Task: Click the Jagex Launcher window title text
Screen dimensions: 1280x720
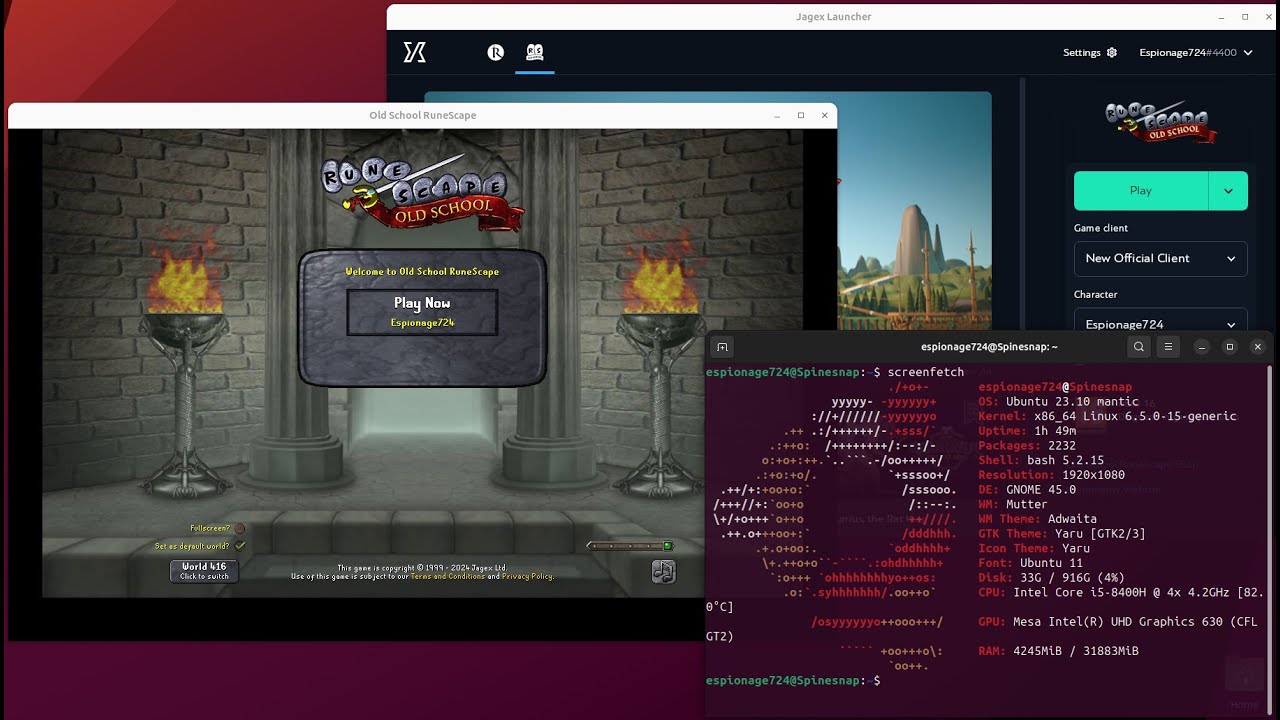Action: pos(835,17)
